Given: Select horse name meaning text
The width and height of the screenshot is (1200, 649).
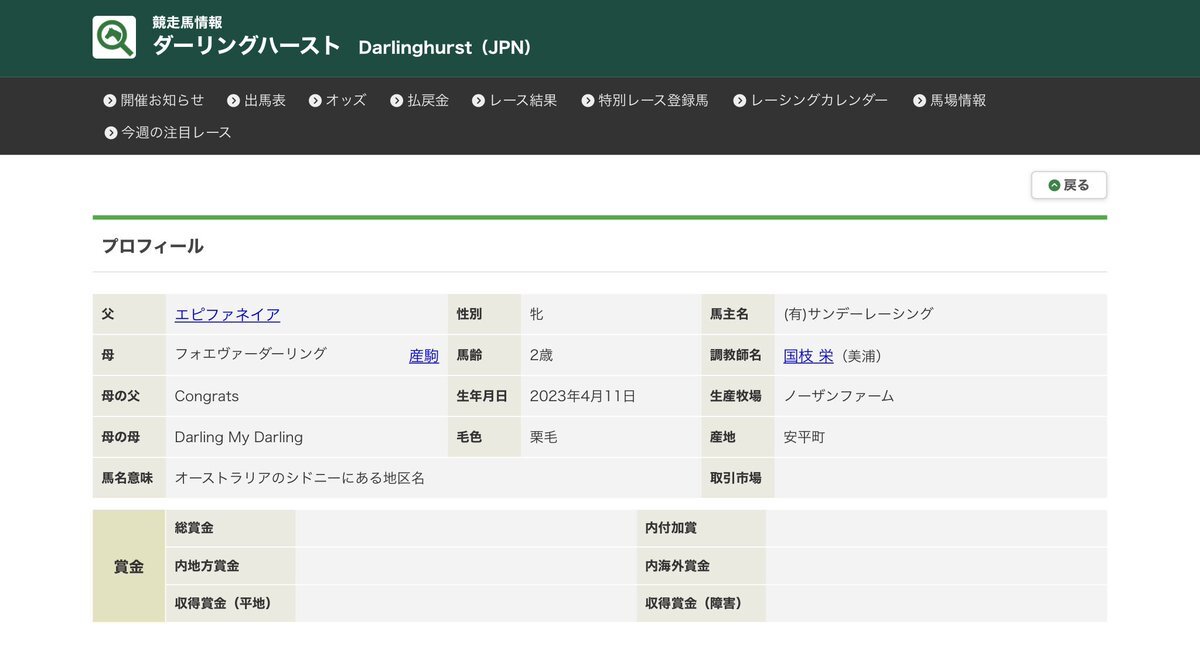Looking at the screenshot, I should (300, 478).
